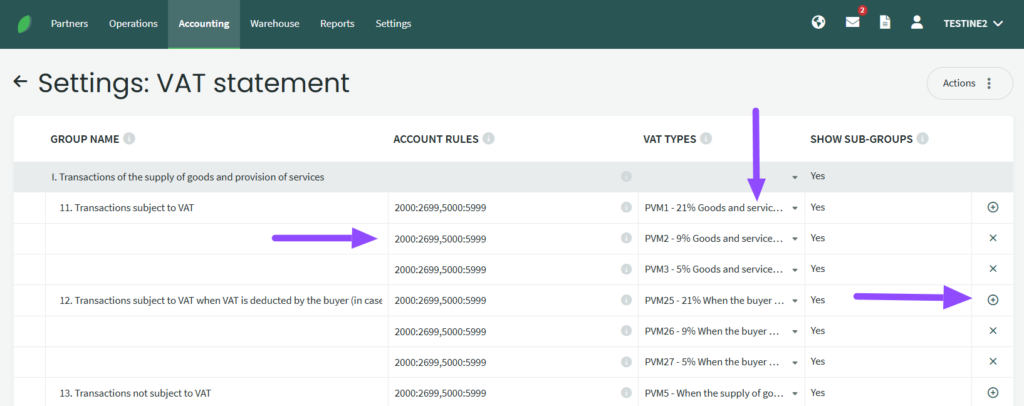The height and width of the screenshot is (406, 1024).
Task: Add a line to group 13 with plus icon
Action: point(993,393)
